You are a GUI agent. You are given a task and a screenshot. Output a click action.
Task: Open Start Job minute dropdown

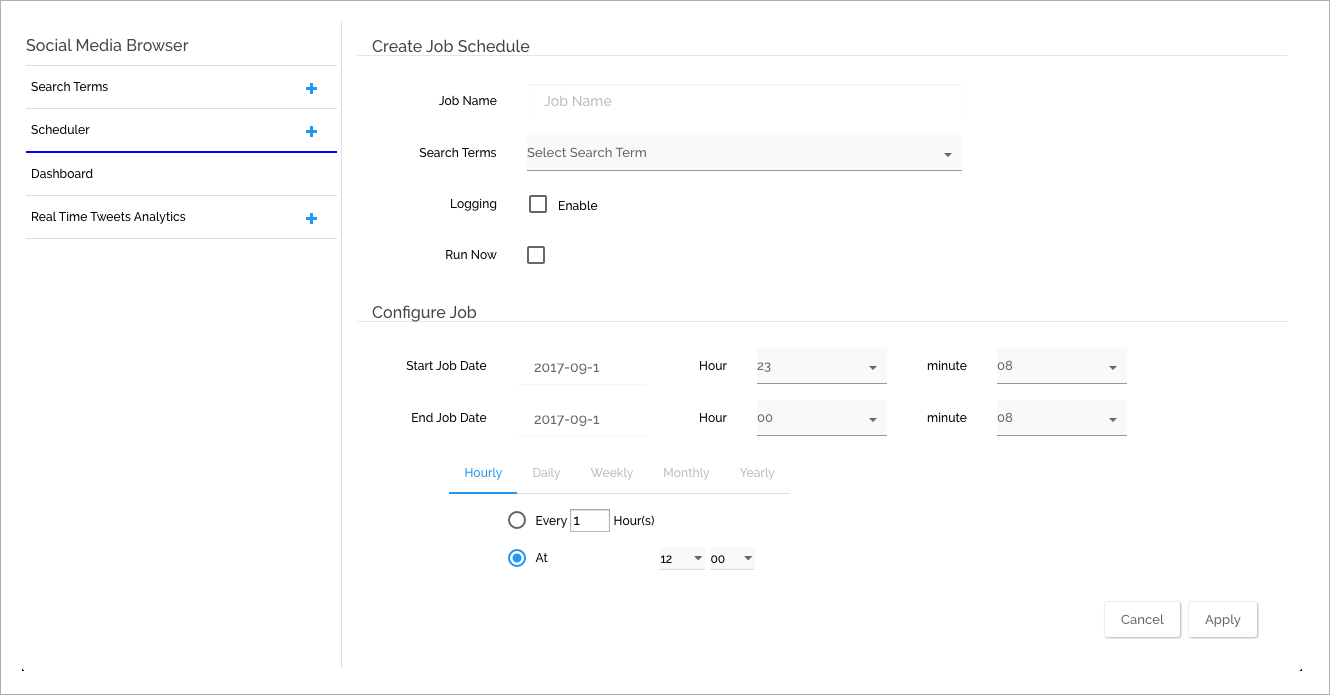point(1062,366)
